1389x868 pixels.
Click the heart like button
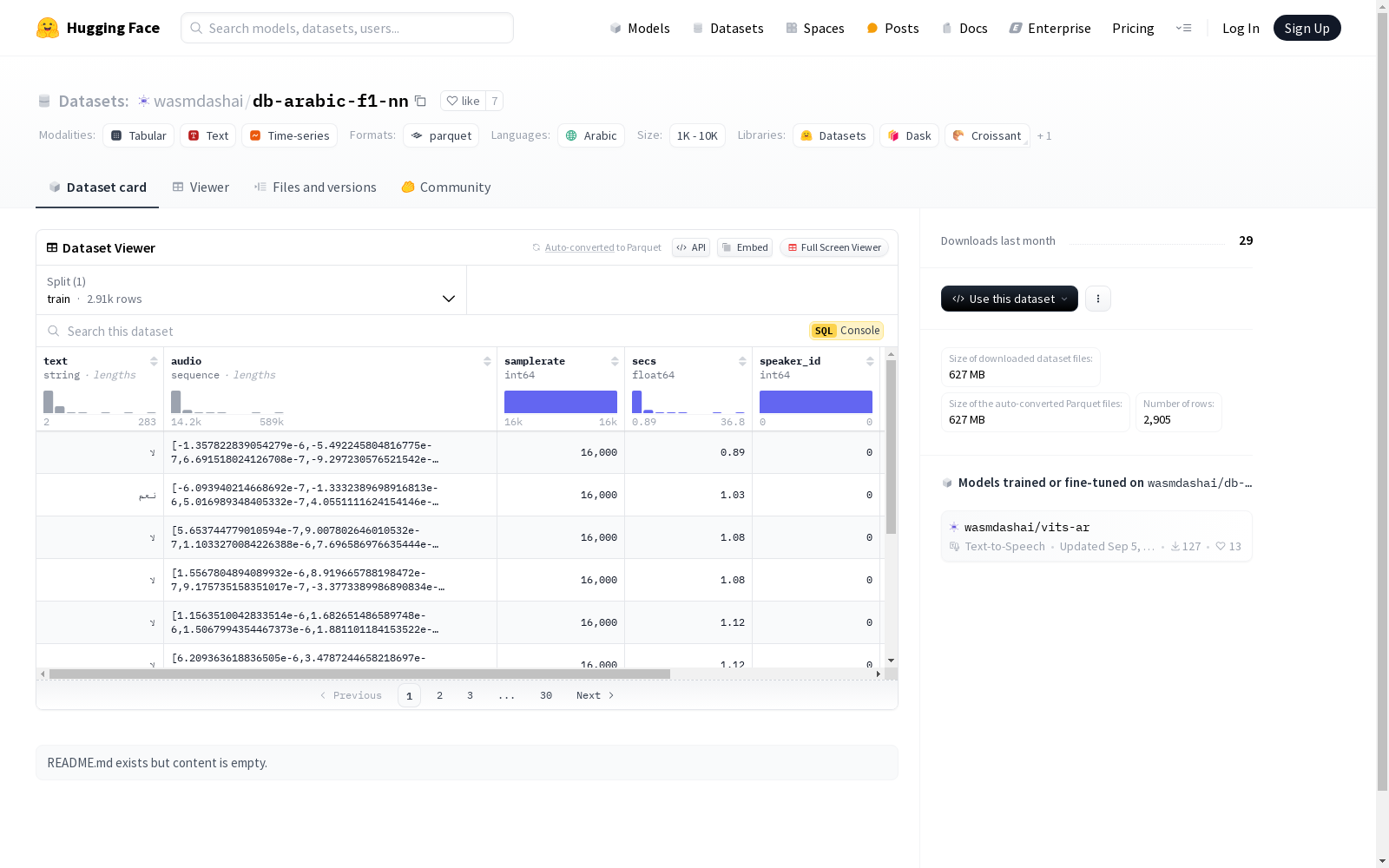tap(463, 101)
